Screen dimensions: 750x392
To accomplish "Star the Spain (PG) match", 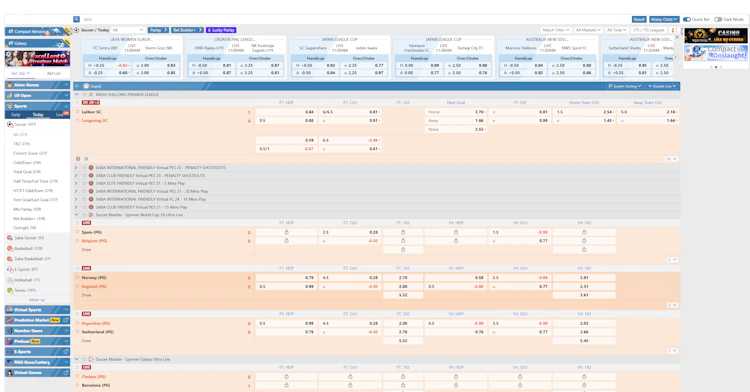I will [x=77, y=232].
